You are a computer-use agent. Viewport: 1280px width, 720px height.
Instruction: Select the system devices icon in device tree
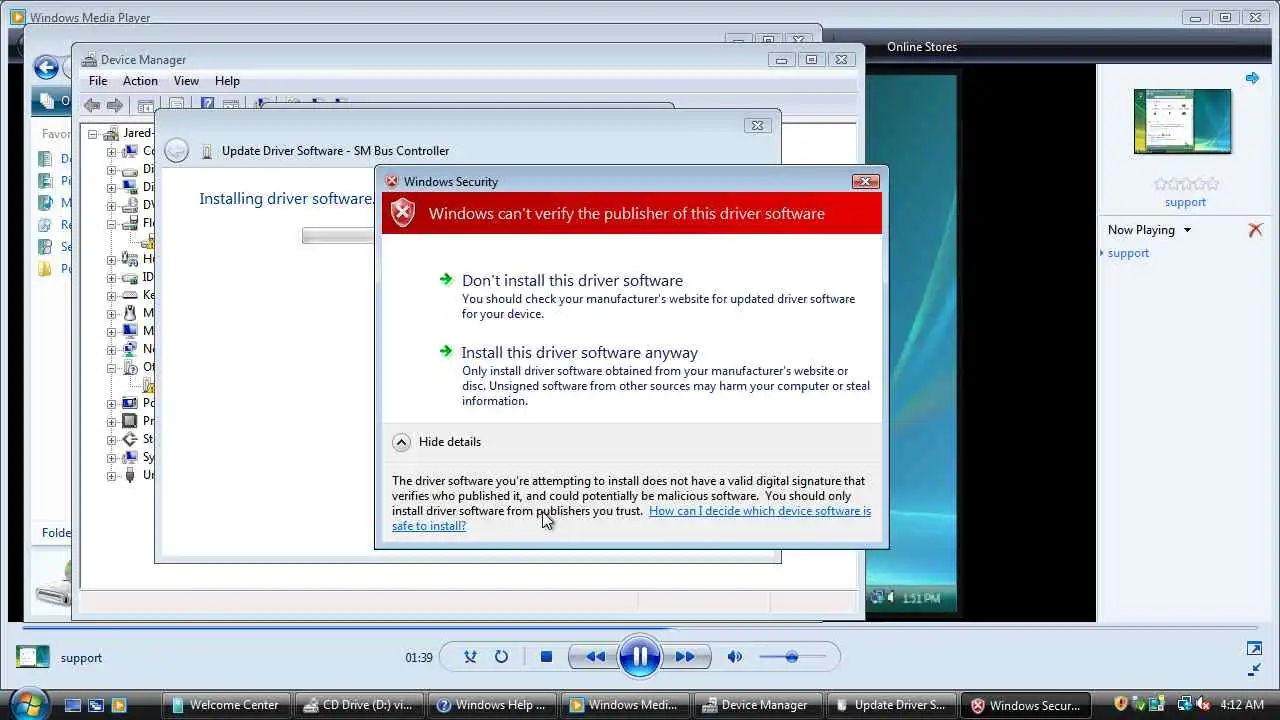pos(130,458)
